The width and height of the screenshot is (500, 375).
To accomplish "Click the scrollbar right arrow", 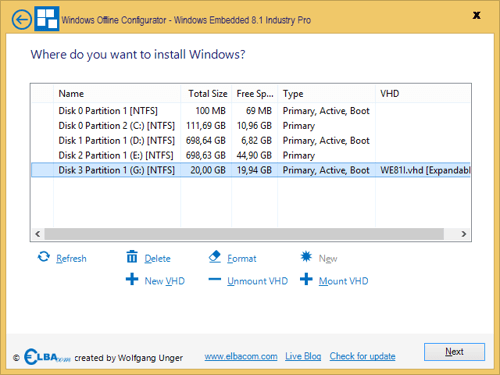I will (x=464, y=234).
